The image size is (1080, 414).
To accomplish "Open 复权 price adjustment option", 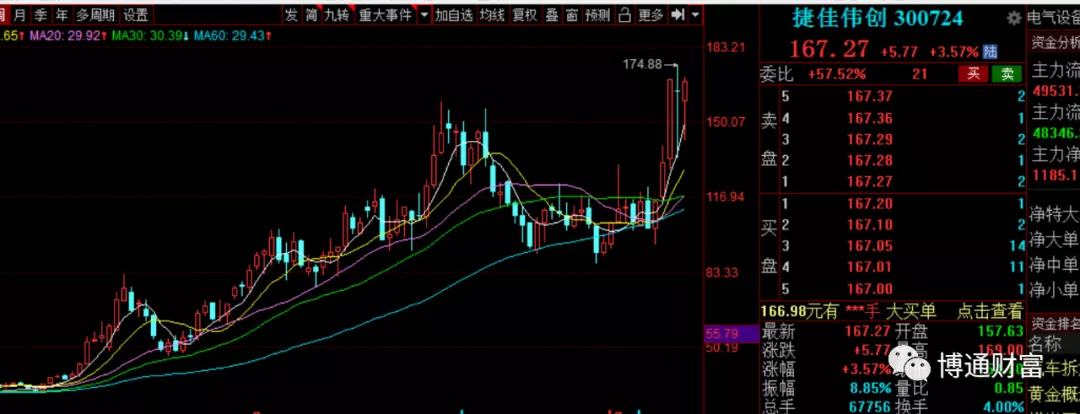I will tap(525, 14).
